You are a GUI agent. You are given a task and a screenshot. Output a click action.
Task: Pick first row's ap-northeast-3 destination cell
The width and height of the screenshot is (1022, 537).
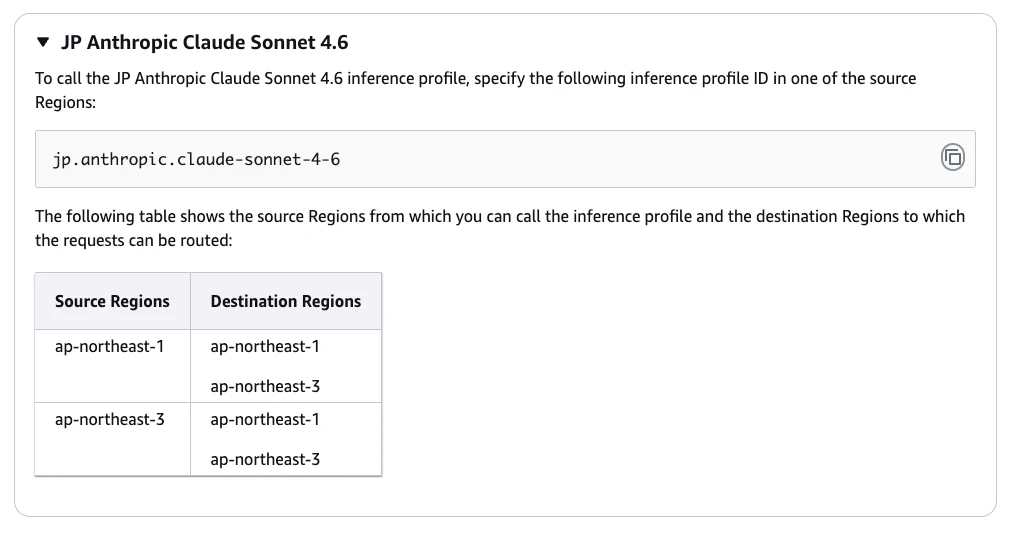pos(265,386)
